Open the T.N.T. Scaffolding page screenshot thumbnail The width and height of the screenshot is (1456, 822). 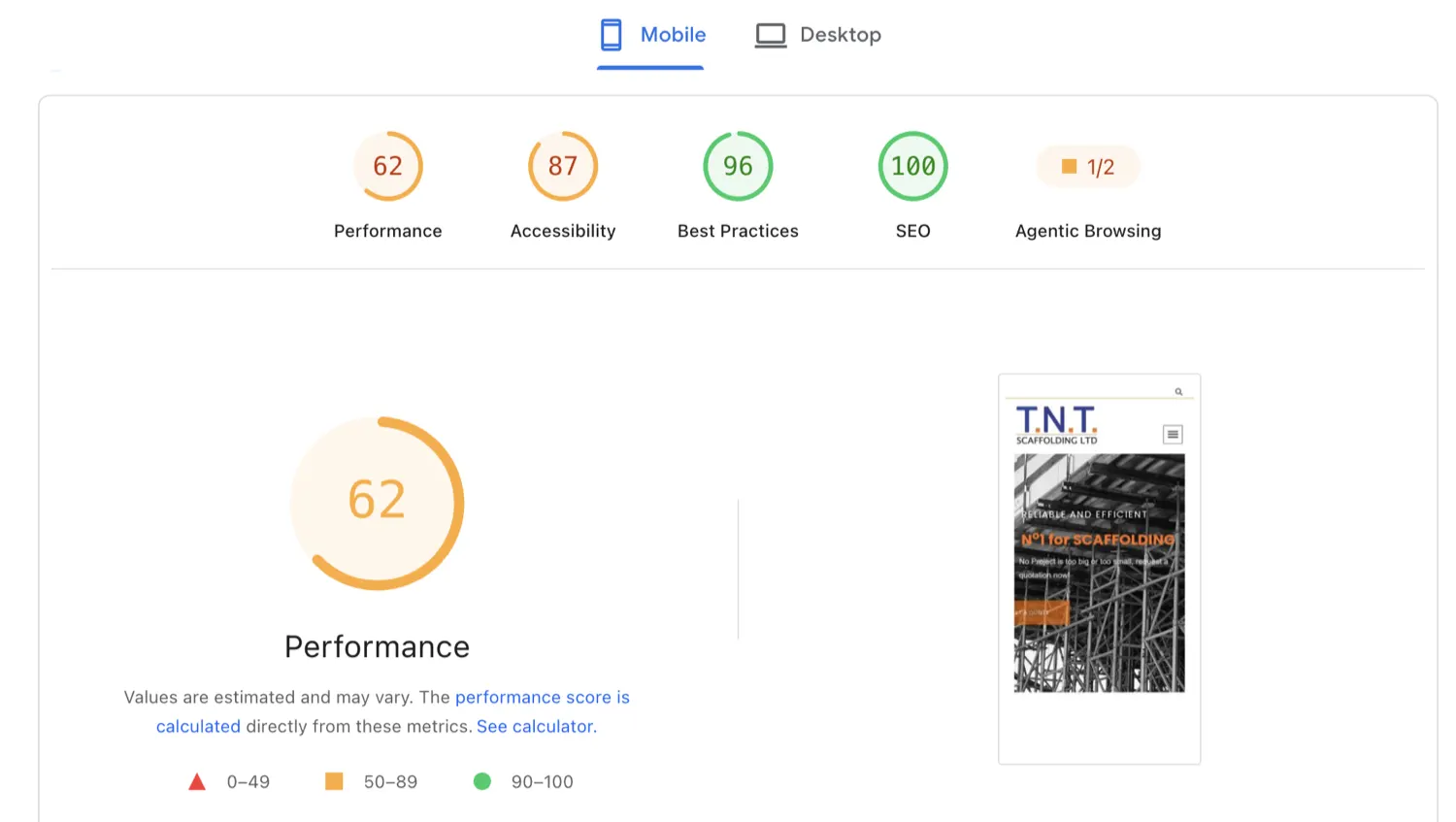1100,569
